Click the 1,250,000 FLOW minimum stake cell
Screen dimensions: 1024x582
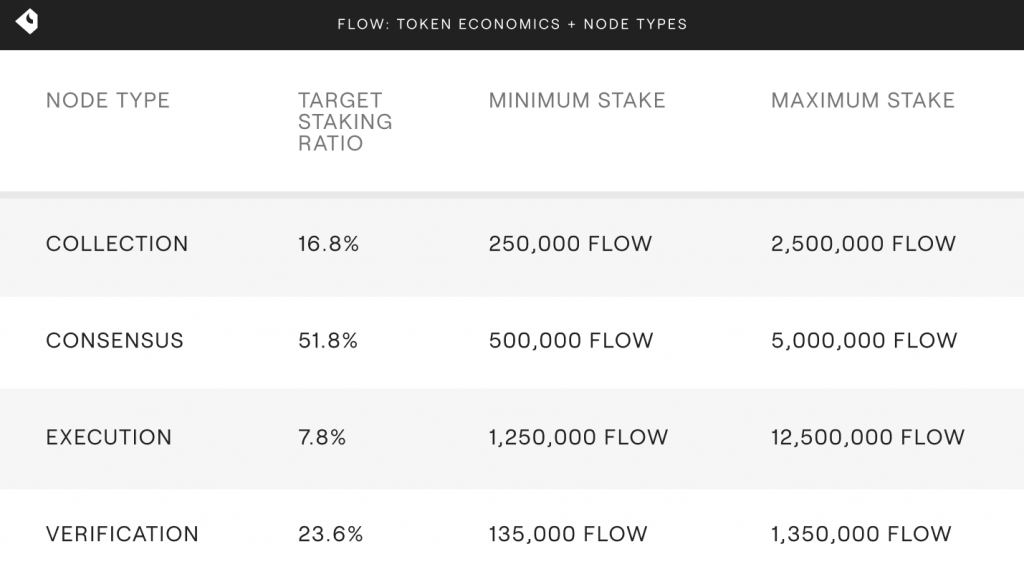click(579, 437)
